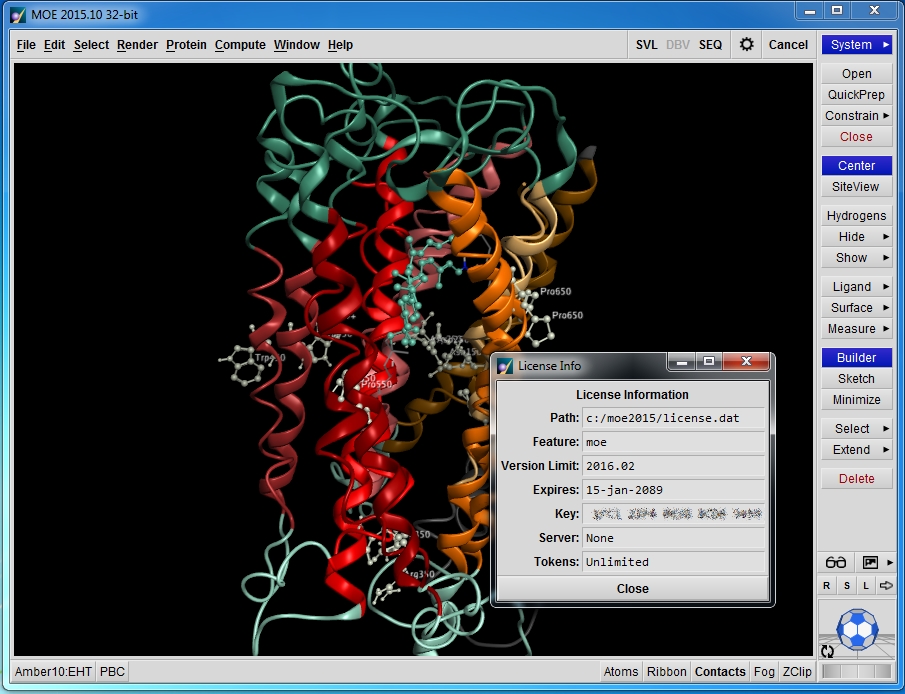905x694 pixels.
Task: Click the Center button
Action: point(857,166)
